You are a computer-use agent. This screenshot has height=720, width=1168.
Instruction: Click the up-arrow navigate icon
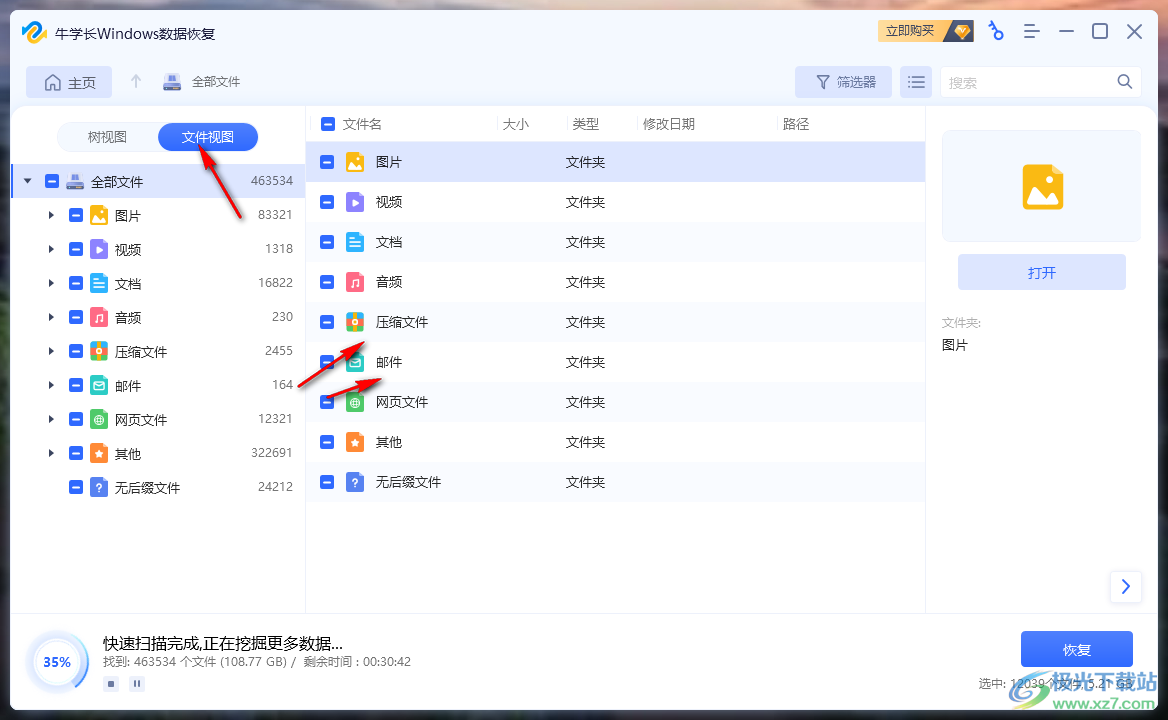click(x=136, y=81)
